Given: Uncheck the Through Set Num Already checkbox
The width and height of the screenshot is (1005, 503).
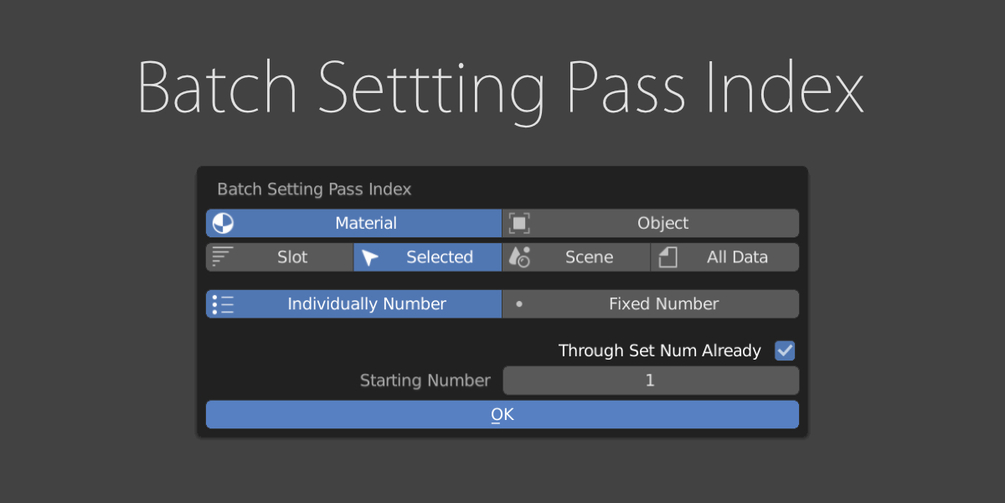Looking at the screenshot, I should [x=785, y=350].
